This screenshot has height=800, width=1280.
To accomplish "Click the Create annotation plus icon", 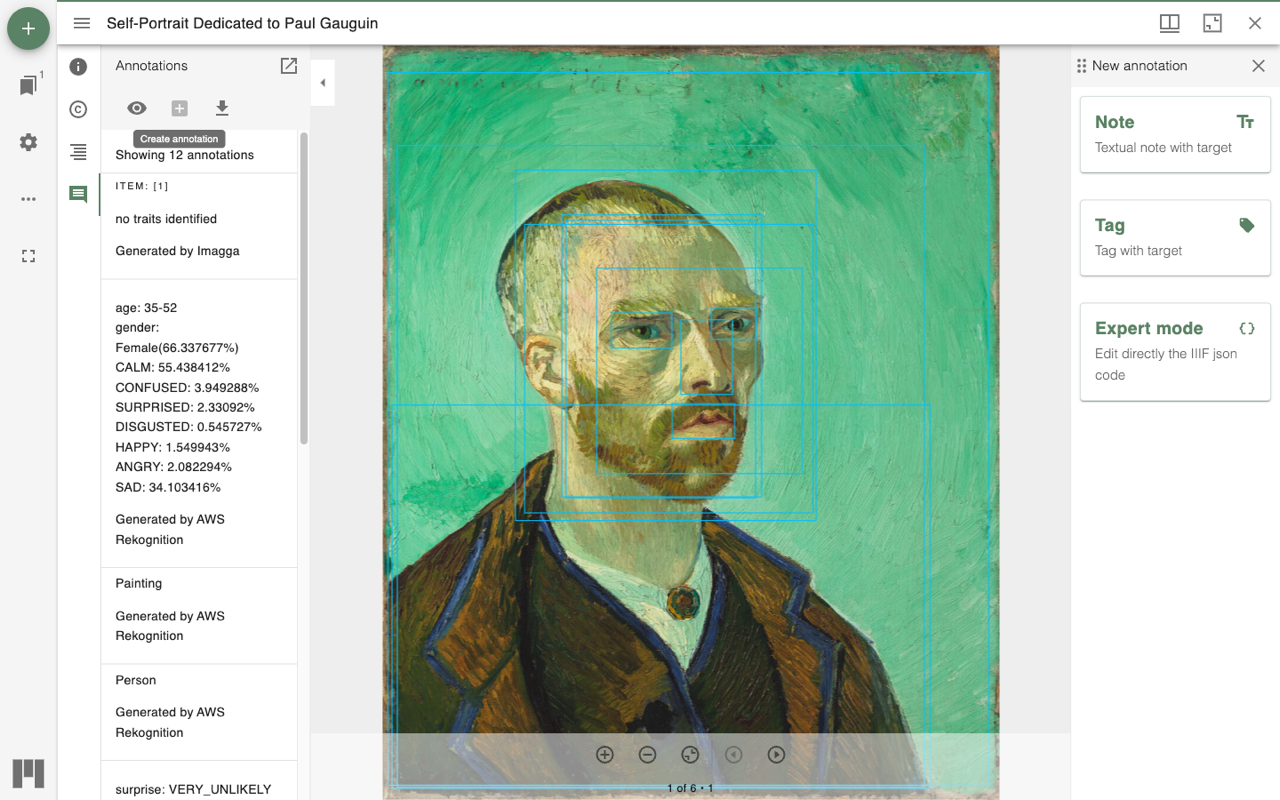I will (179, 108).
